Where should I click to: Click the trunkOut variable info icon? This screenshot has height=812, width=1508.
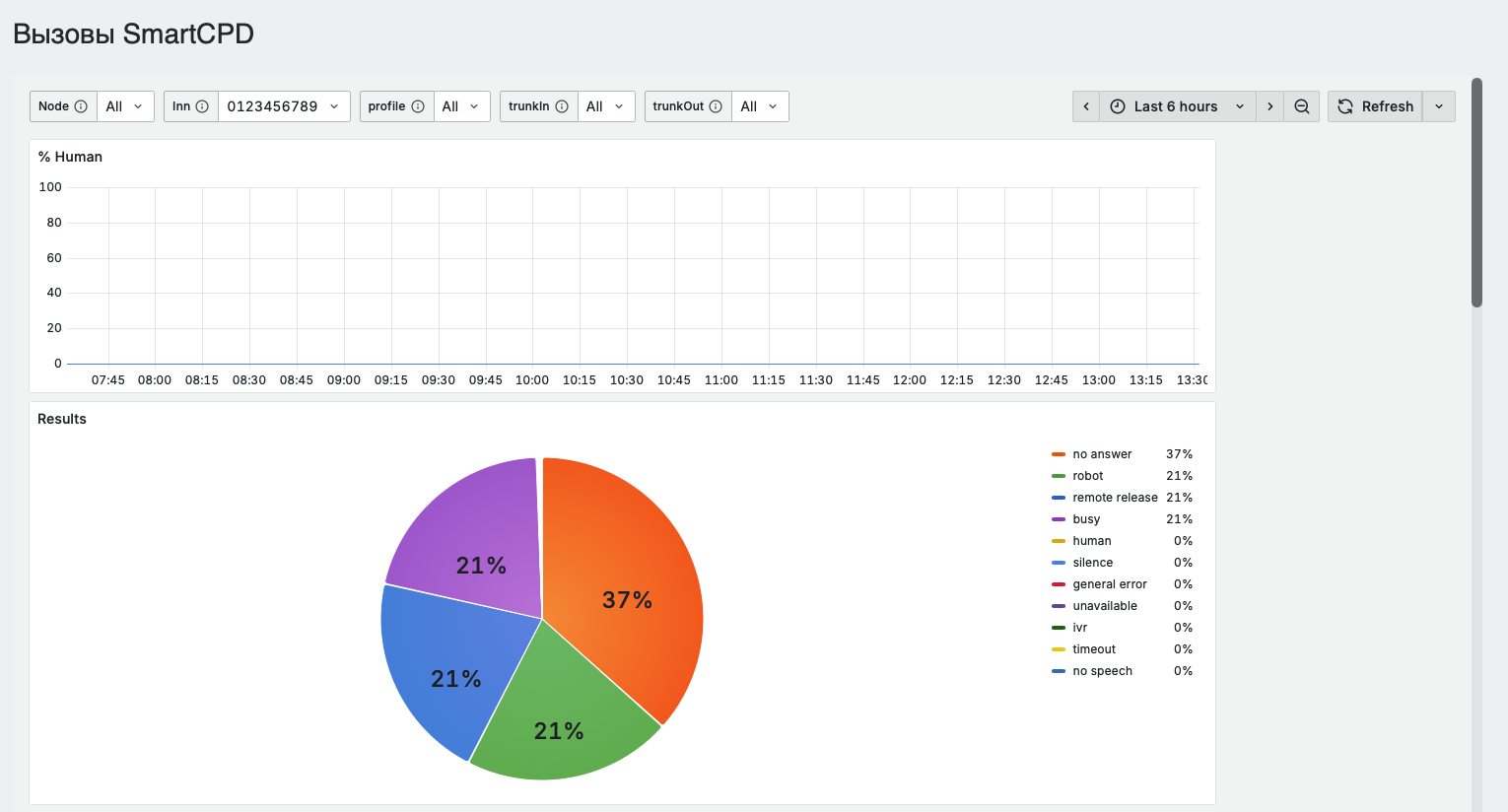tap(716, 106)
